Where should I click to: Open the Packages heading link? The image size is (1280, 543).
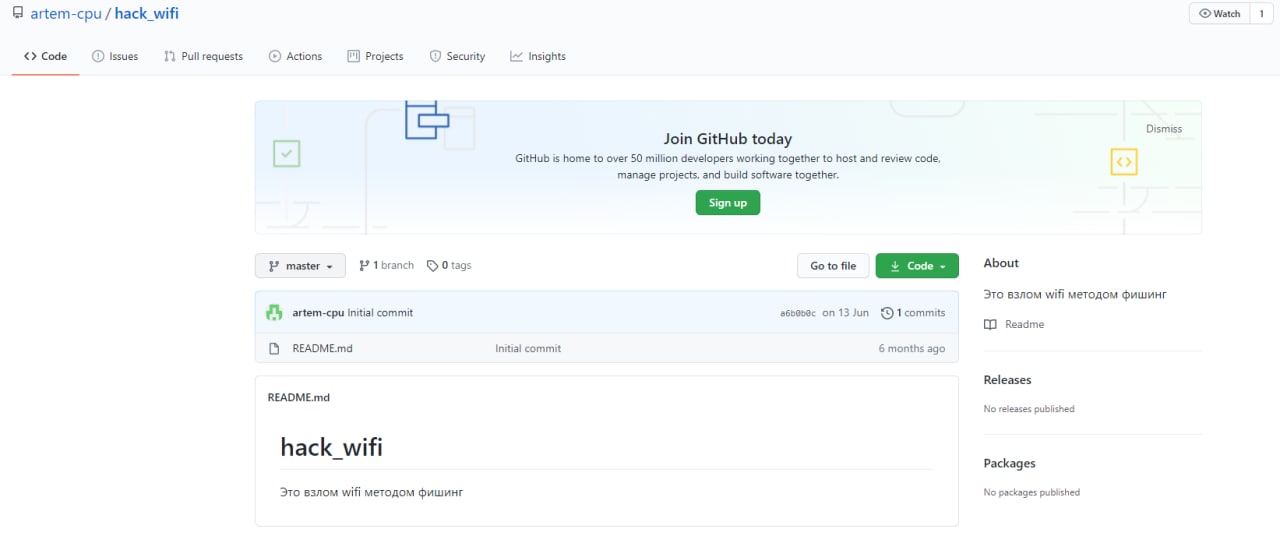tap(1010, 463)
